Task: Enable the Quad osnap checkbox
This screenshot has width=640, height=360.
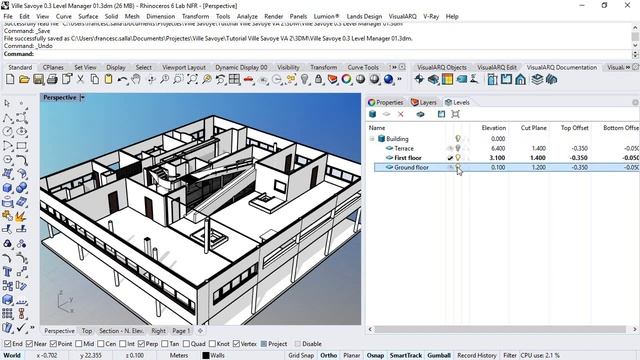Action: point(186,344)
